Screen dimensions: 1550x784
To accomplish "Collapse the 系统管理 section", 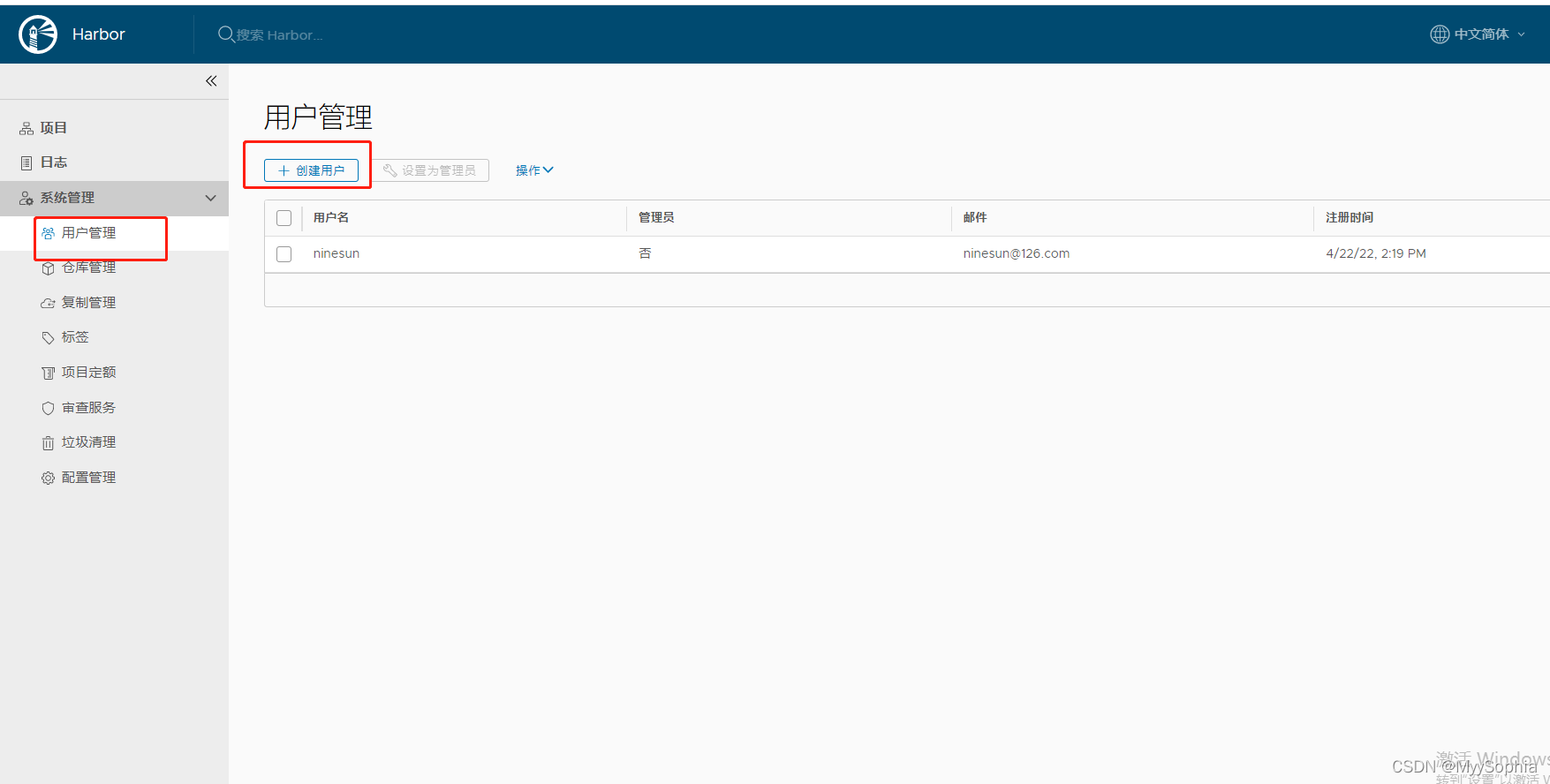I will (210, 198).
